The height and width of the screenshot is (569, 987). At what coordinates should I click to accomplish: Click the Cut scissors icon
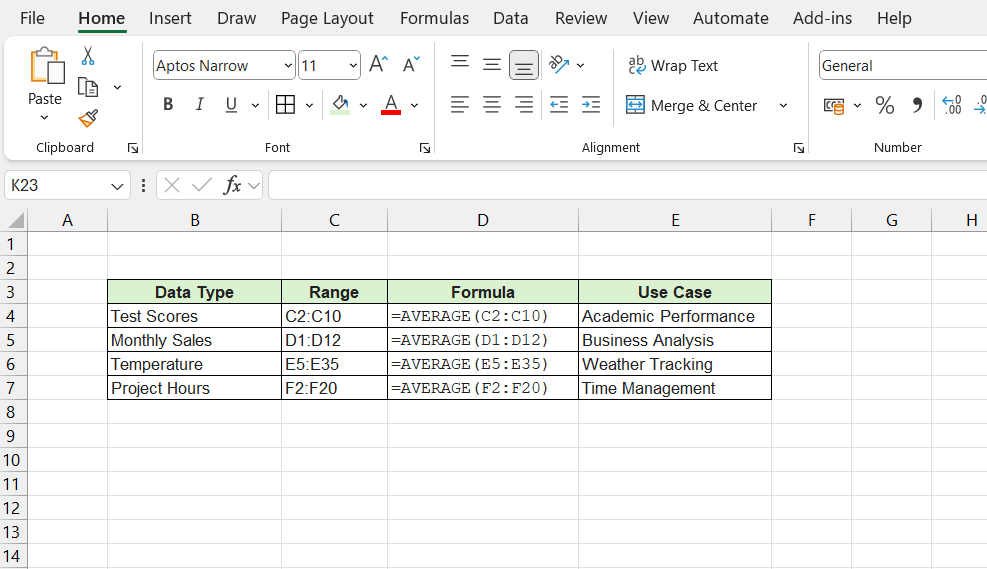point(87,55)
